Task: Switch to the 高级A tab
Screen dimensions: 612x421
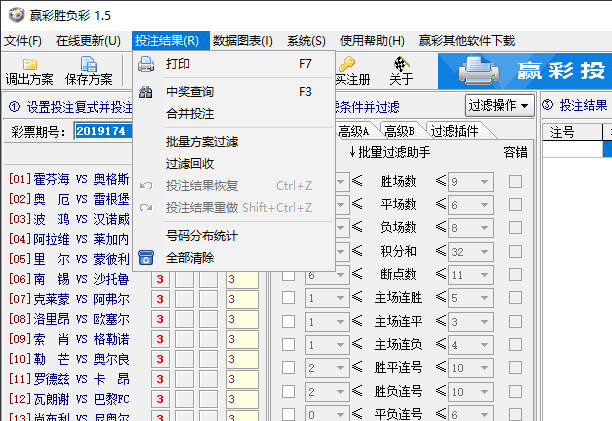Action: coord(354,131)
